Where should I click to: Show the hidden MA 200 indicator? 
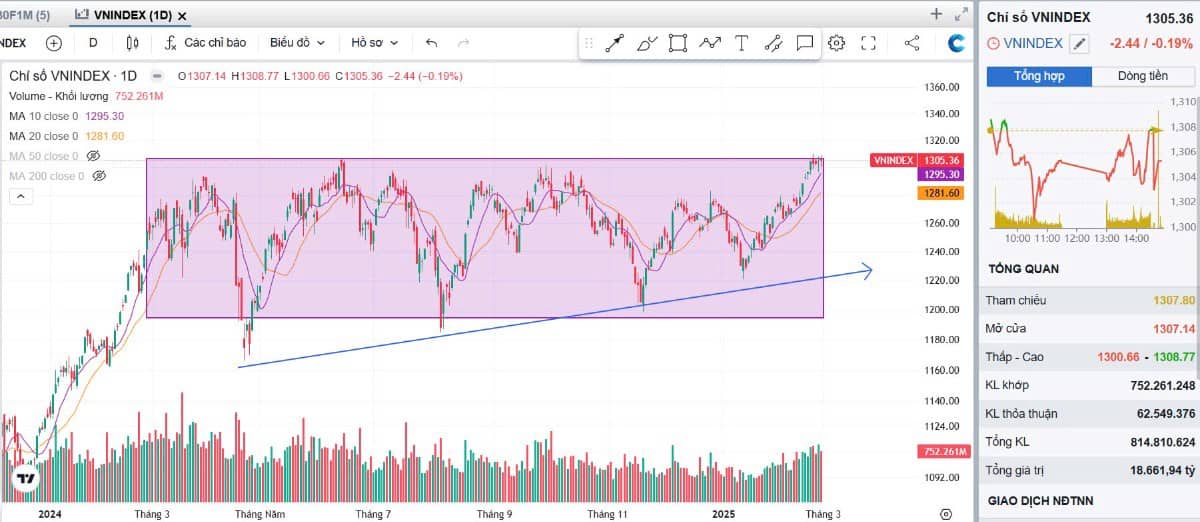[98, 176]
